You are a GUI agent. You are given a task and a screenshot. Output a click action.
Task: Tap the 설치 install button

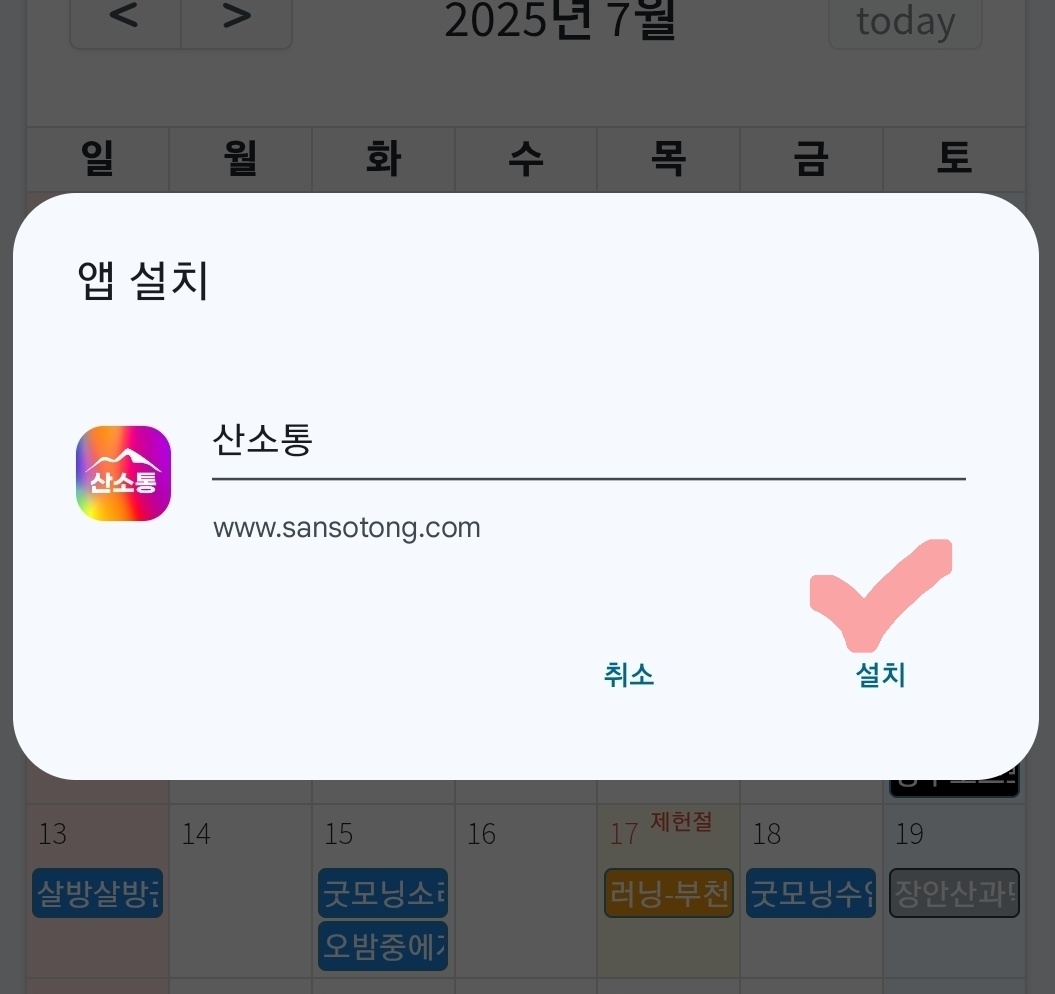pos(880,674)
